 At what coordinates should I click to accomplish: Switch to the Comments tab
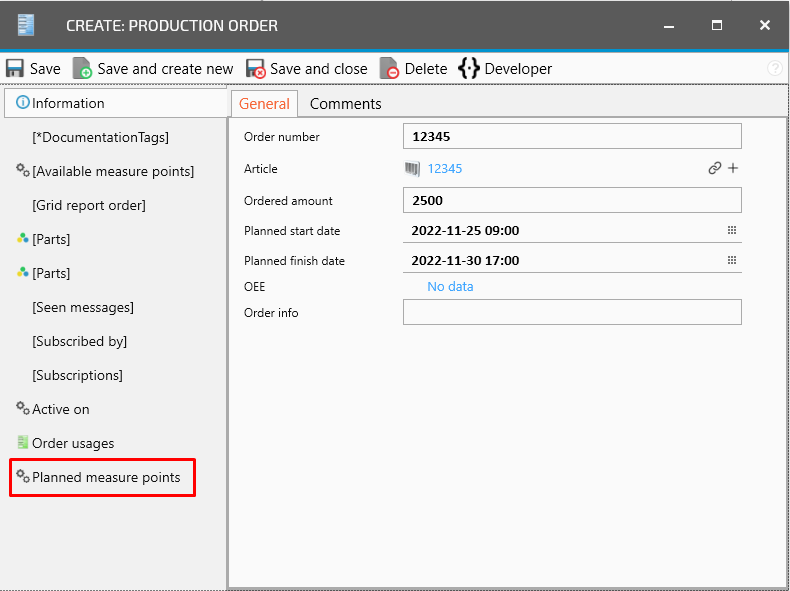(345, 104)
